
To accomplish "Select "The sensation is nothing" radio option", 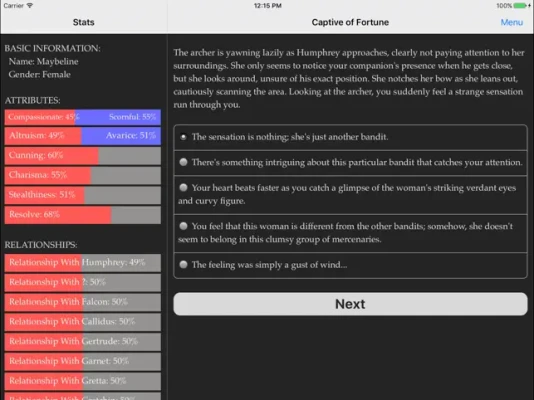I will click(350, 137).
